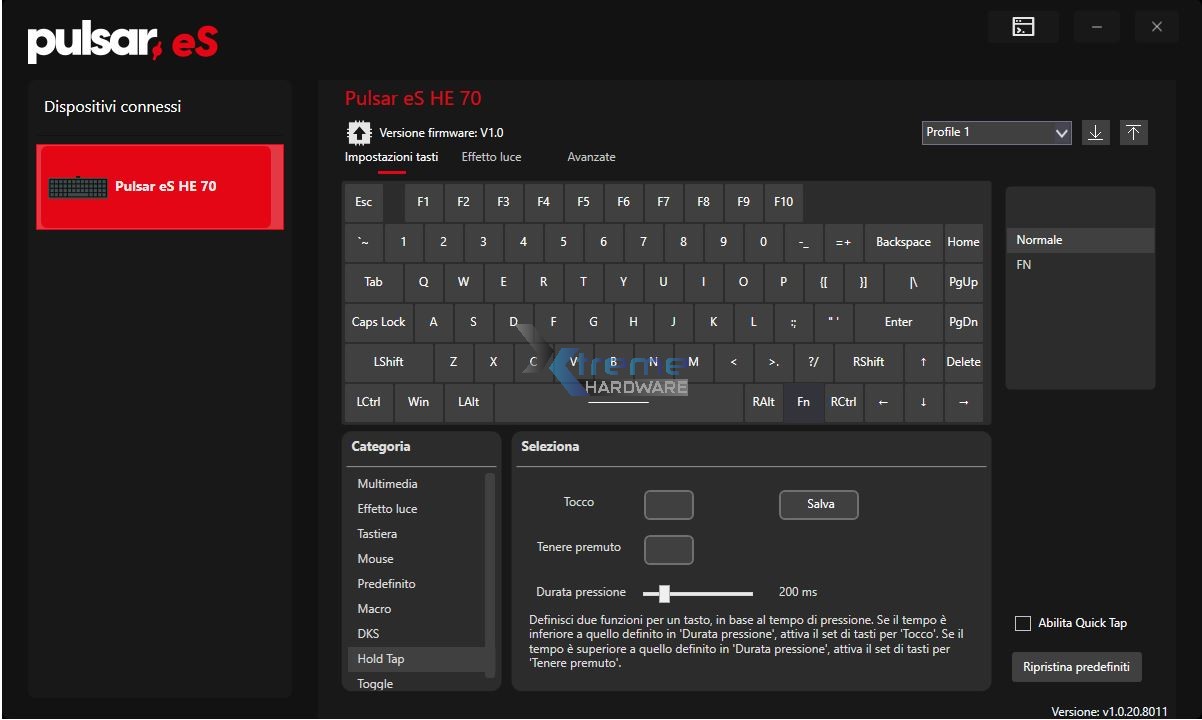This screenshot has height=720, width=1202.
Task: Click the Esc key in the layout
Action: point(363,202)
